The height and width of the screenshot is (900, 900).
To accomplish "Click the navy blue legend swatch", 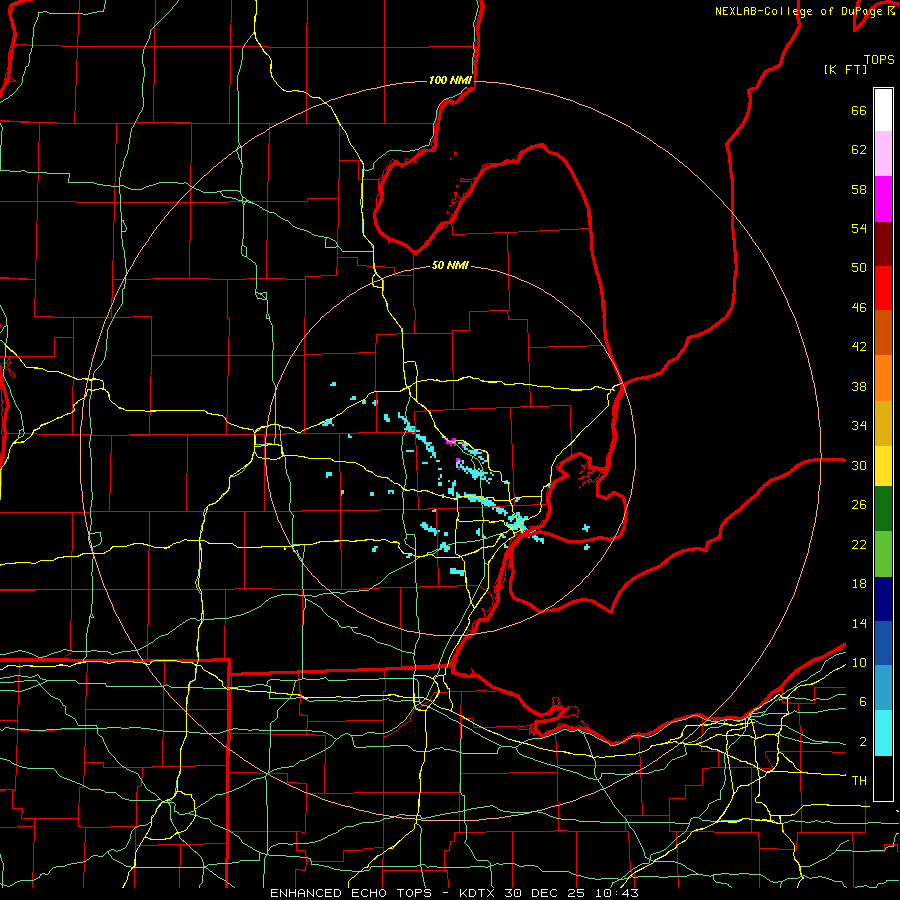I will click(883, 599).
